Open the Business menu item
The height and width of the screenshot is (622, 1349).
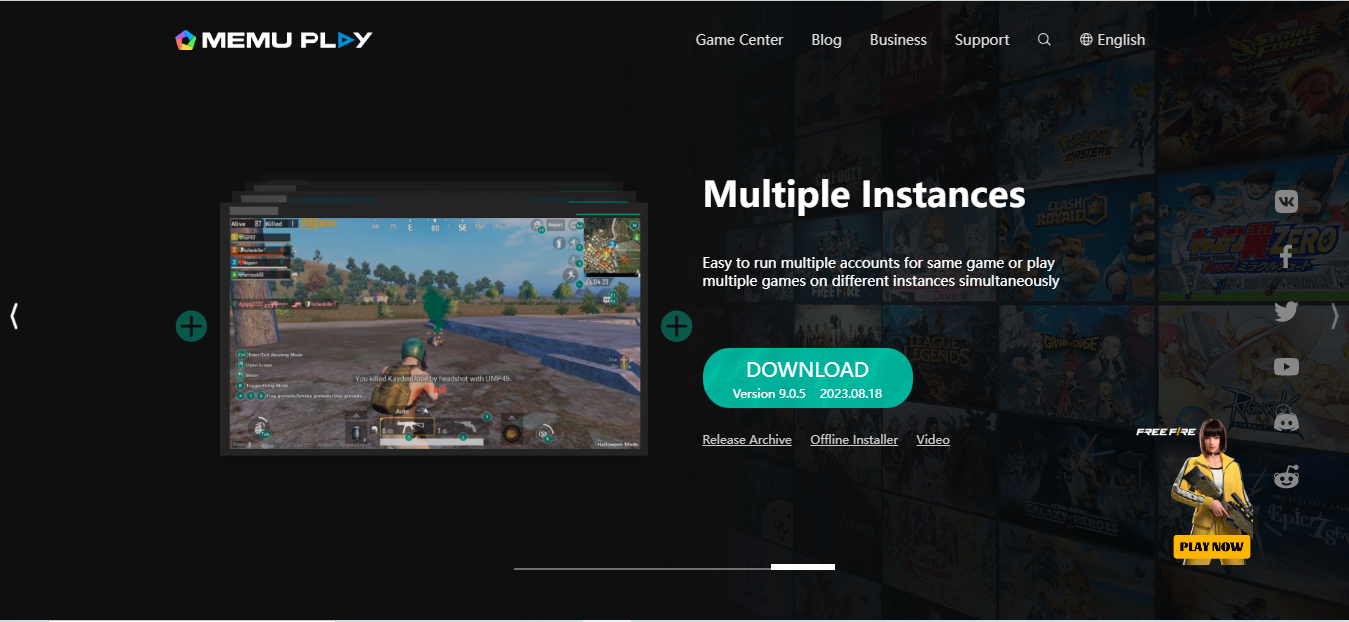point(898,40)
